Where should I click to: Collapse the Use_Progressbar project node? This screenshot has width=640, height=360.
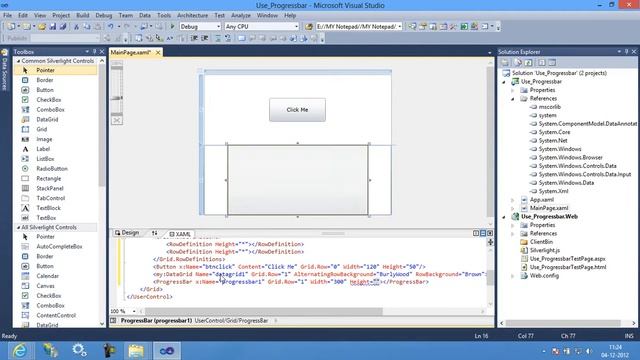(504, 82)
